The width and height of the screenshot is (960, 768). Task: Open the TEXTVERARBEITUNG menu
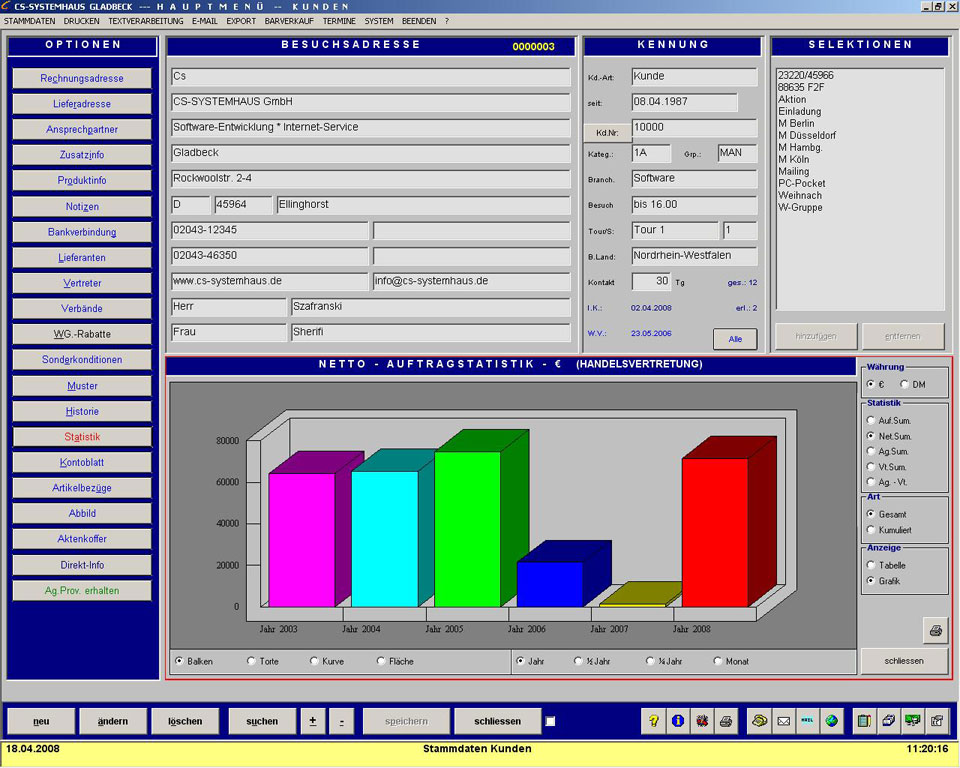146,20
